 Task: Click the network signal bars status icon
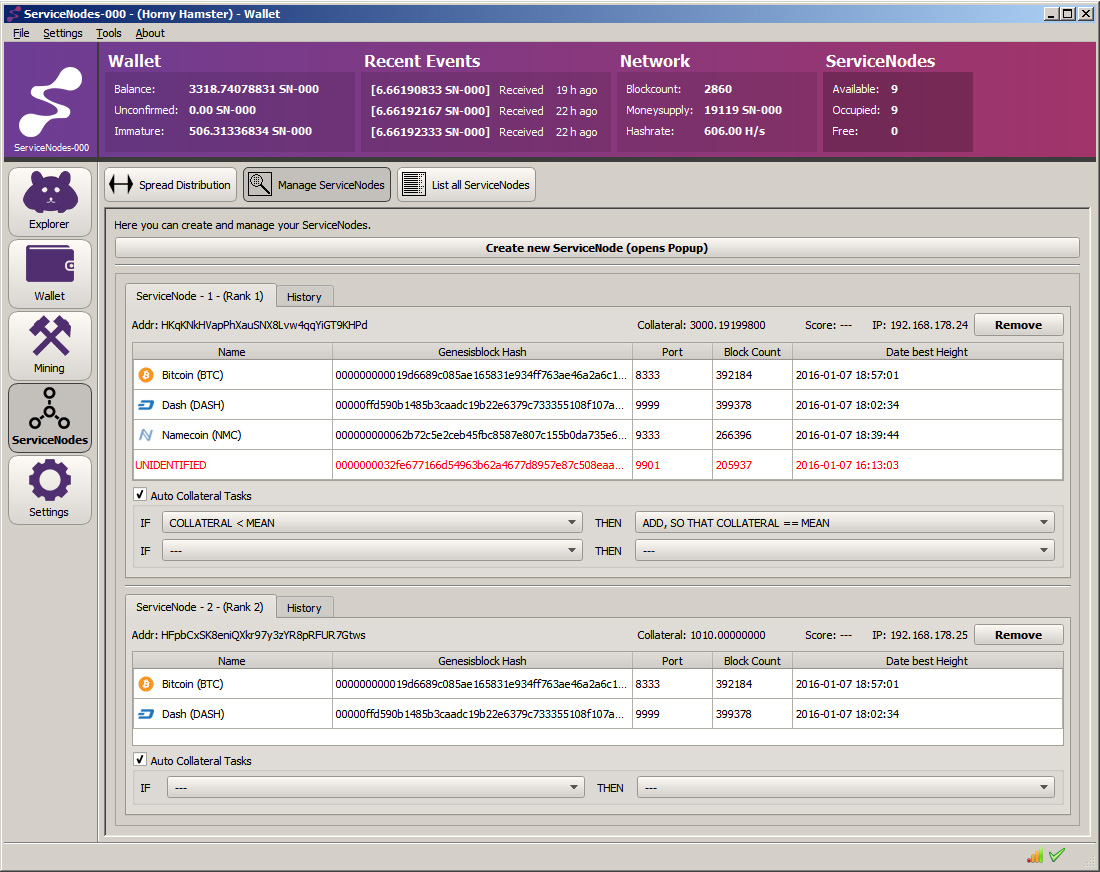point(1035,856)
